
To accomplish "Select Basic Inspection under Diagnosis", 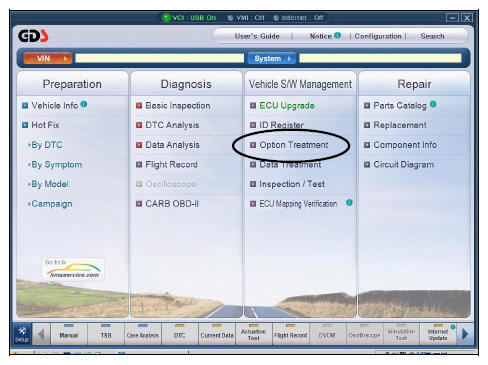I will (178, 105).
